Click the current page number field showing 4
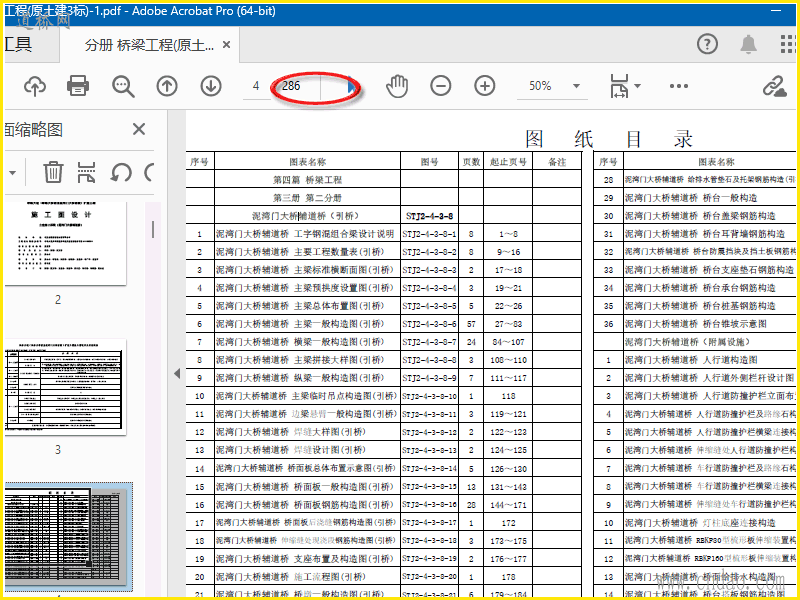The width and height of the screenshot is (800, 600). click(256, 86)
